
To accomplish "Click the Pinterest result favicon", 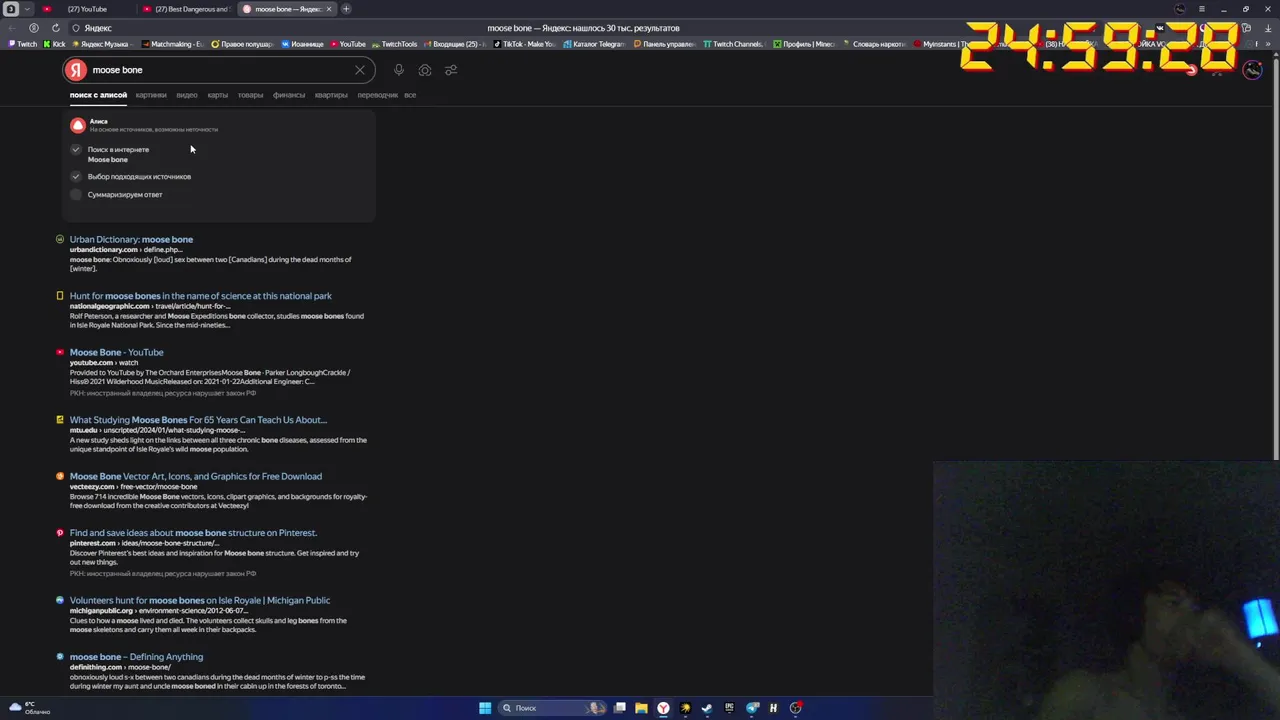I will (60, 533).
